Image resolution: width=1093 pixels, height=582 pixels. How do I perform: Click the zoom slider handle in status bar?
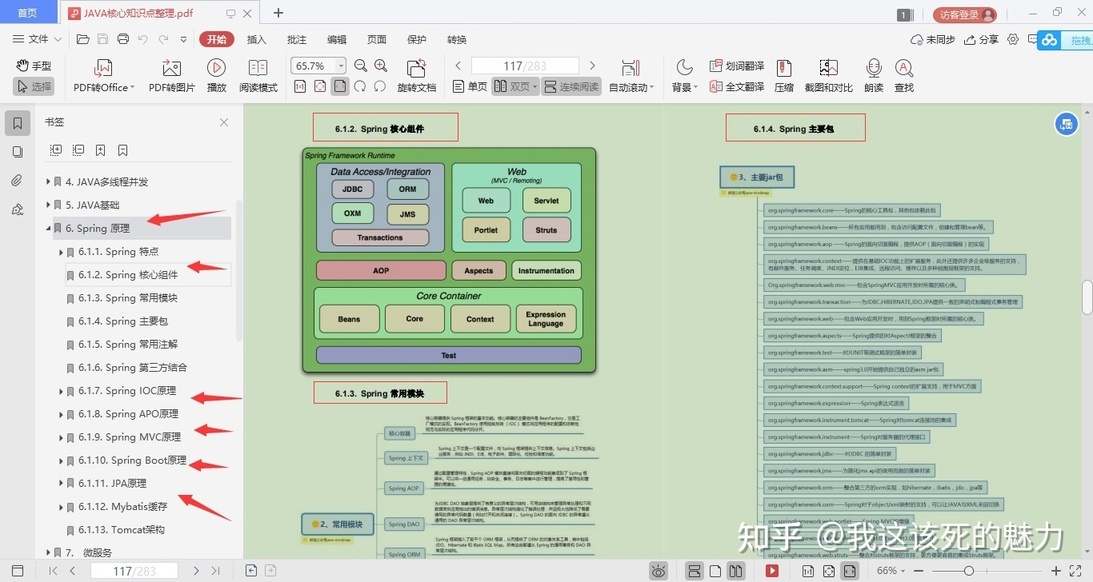point(968,571)
